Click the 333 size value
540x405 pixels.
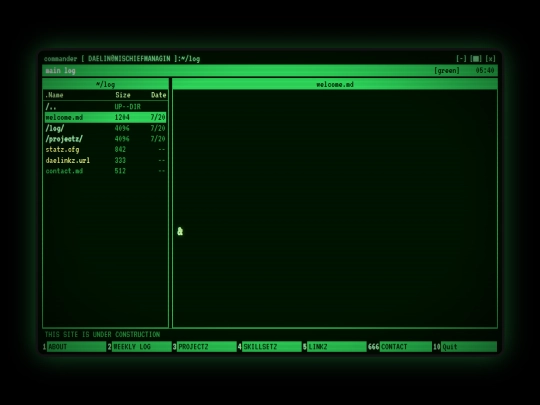pos(120,160)
